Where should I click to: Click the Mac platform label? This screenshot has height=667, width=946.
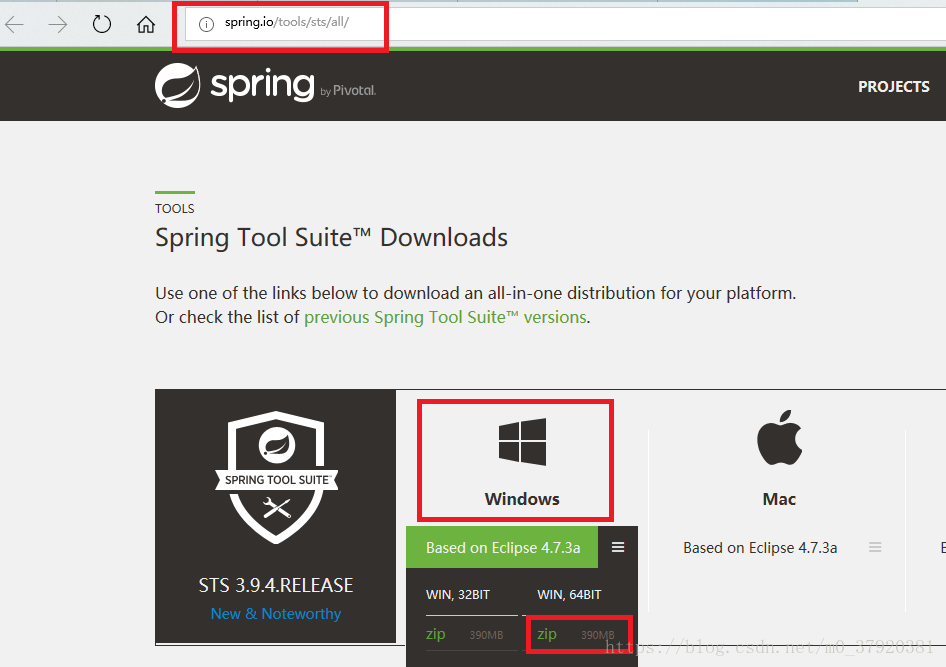pos(779,499)
